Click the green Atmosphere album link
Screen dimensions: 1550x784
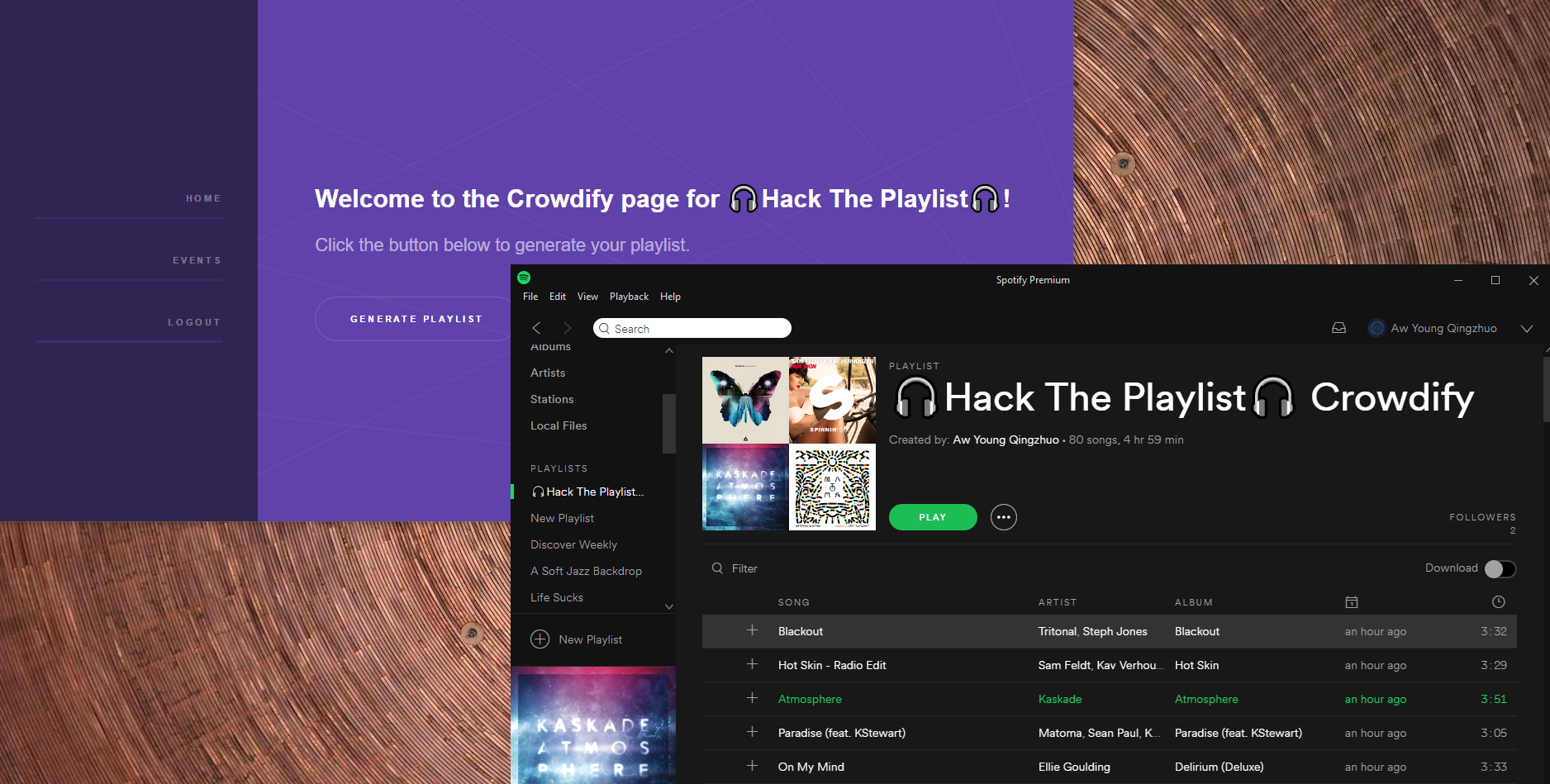tap(1206, 699)
